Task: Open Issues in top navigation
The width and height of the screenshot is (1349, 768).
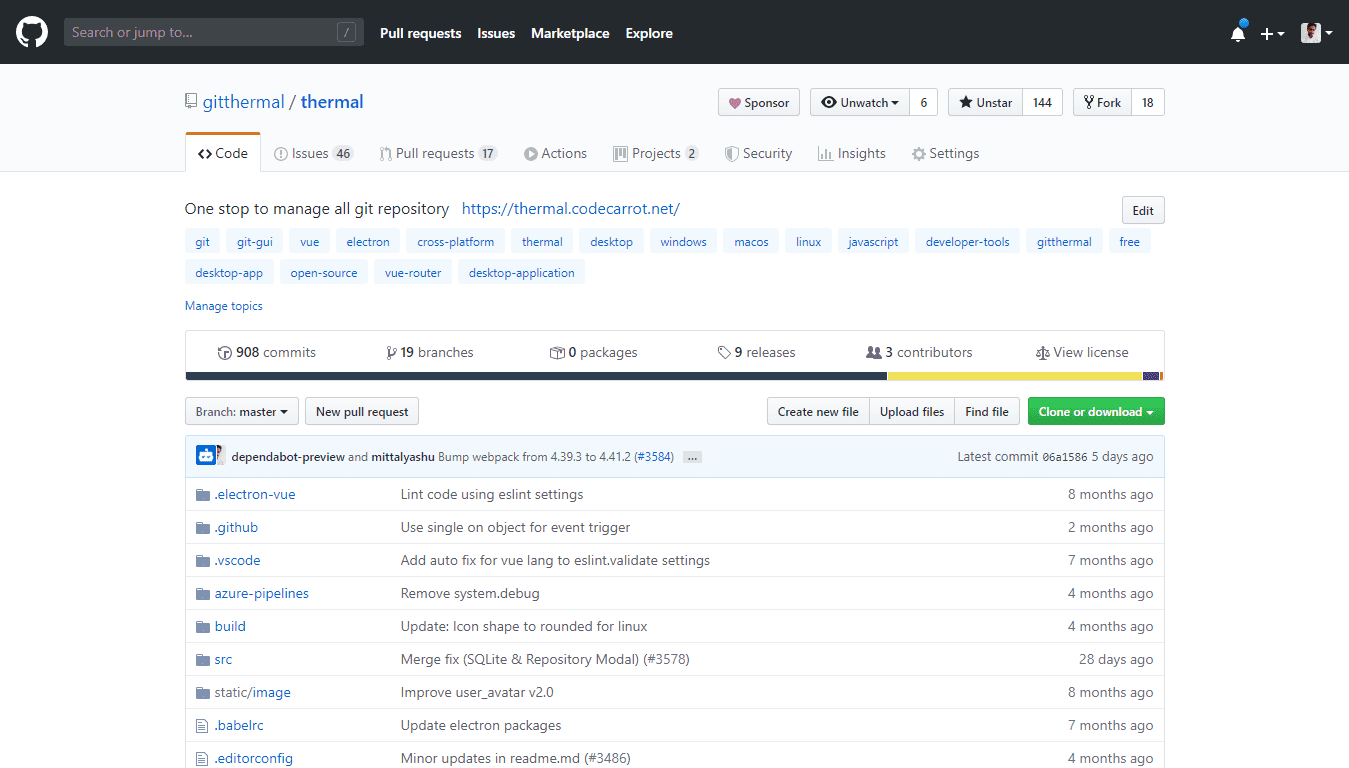Action: click(x=496, y=33)
